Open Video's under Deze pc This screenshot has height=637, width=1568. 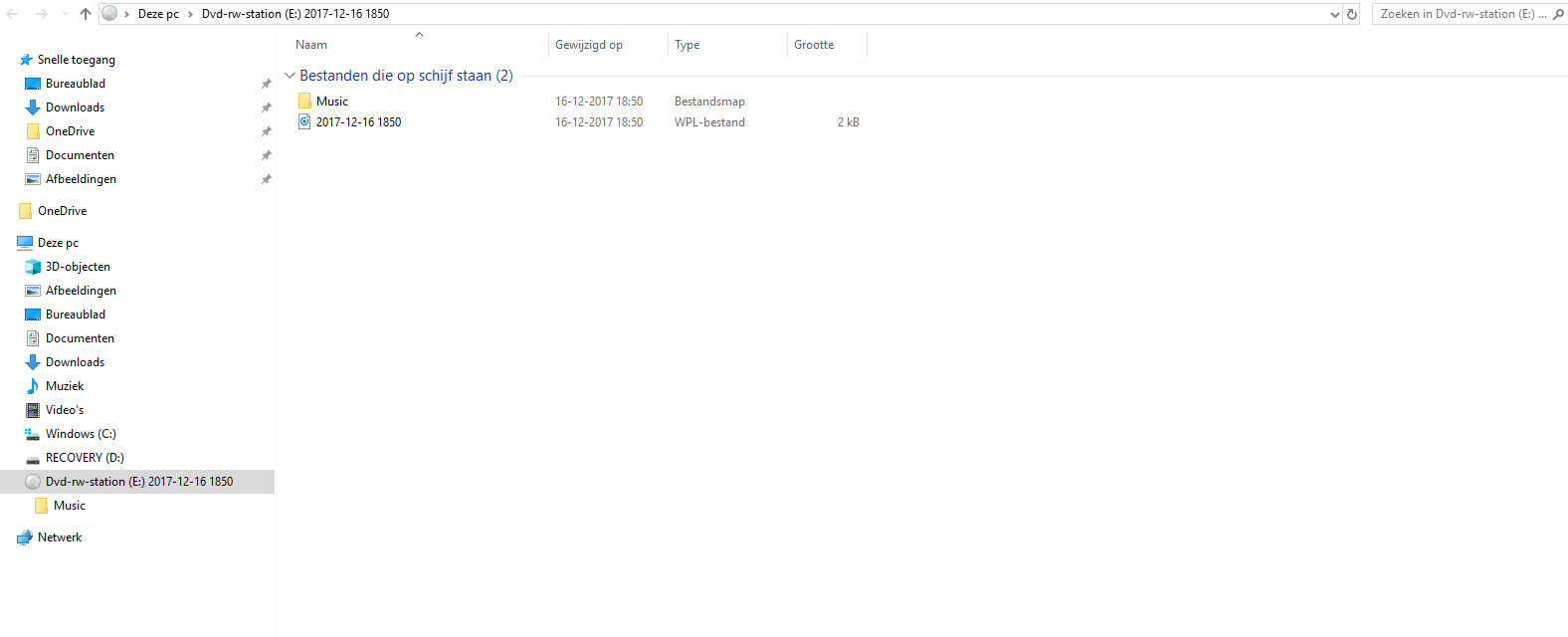click(x=65, y=410)
